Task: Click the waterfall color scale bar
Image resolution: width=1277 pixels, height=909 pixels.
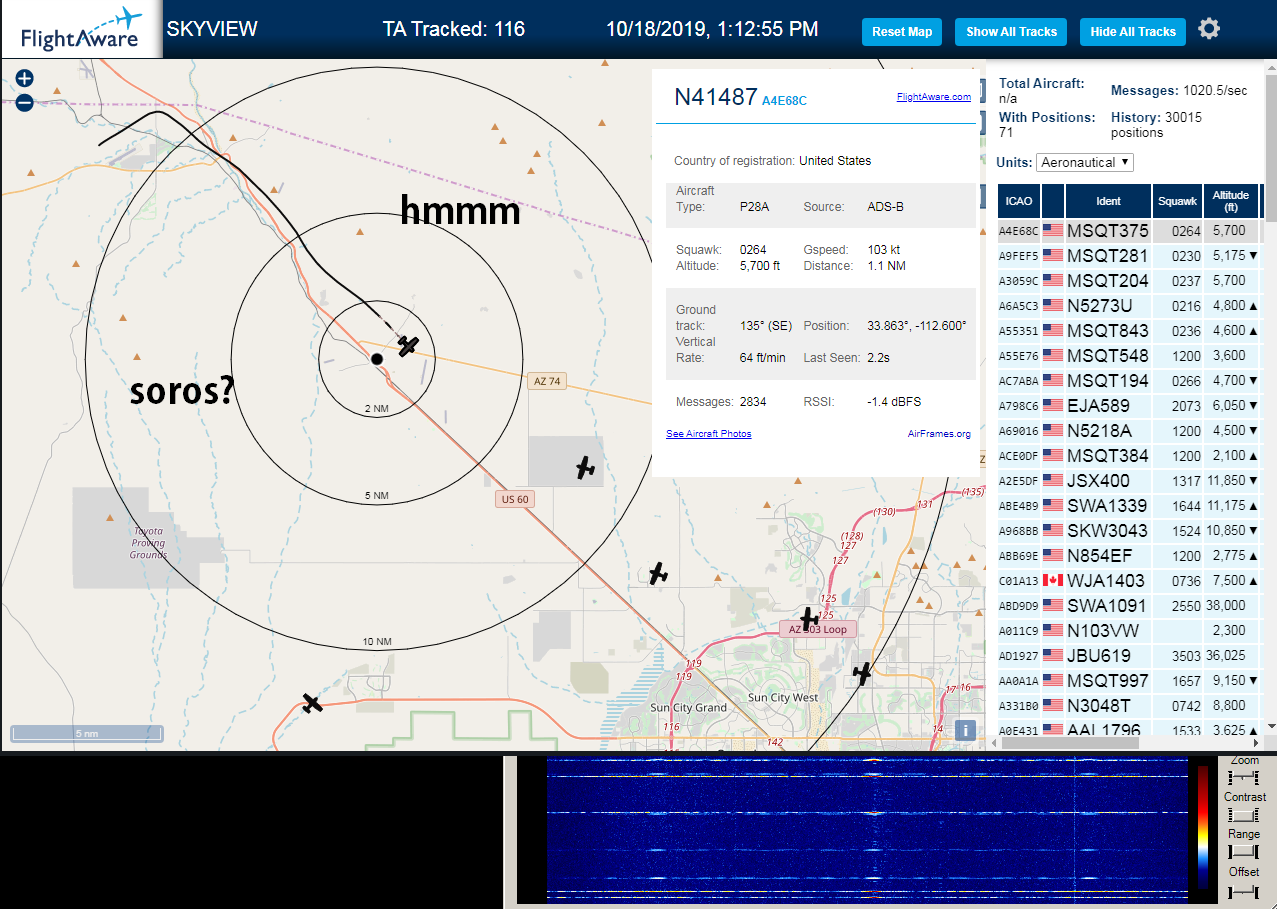Action: 1203,828
